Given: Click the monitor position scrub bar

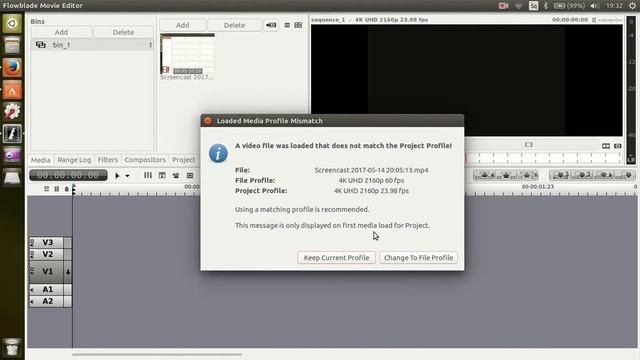Looking at the screenshot, I should (544, 158).
